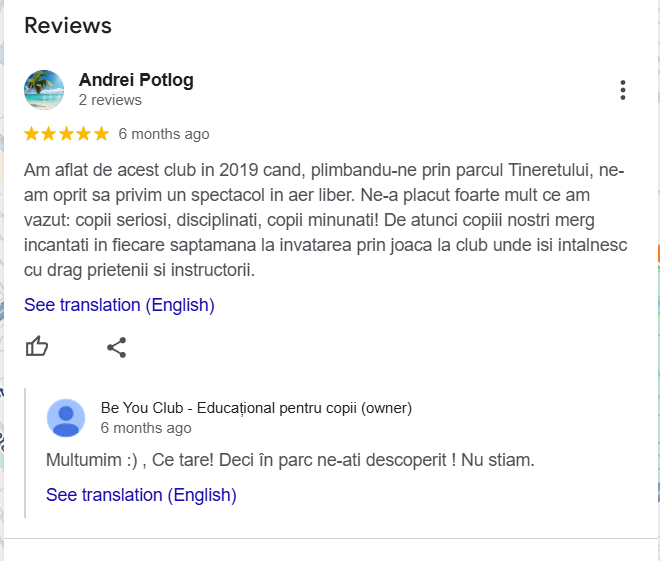660x561 pixels.
Task: Click the "2 reviews" count under Andrei Potlog
Action: (x=110, y=100)
